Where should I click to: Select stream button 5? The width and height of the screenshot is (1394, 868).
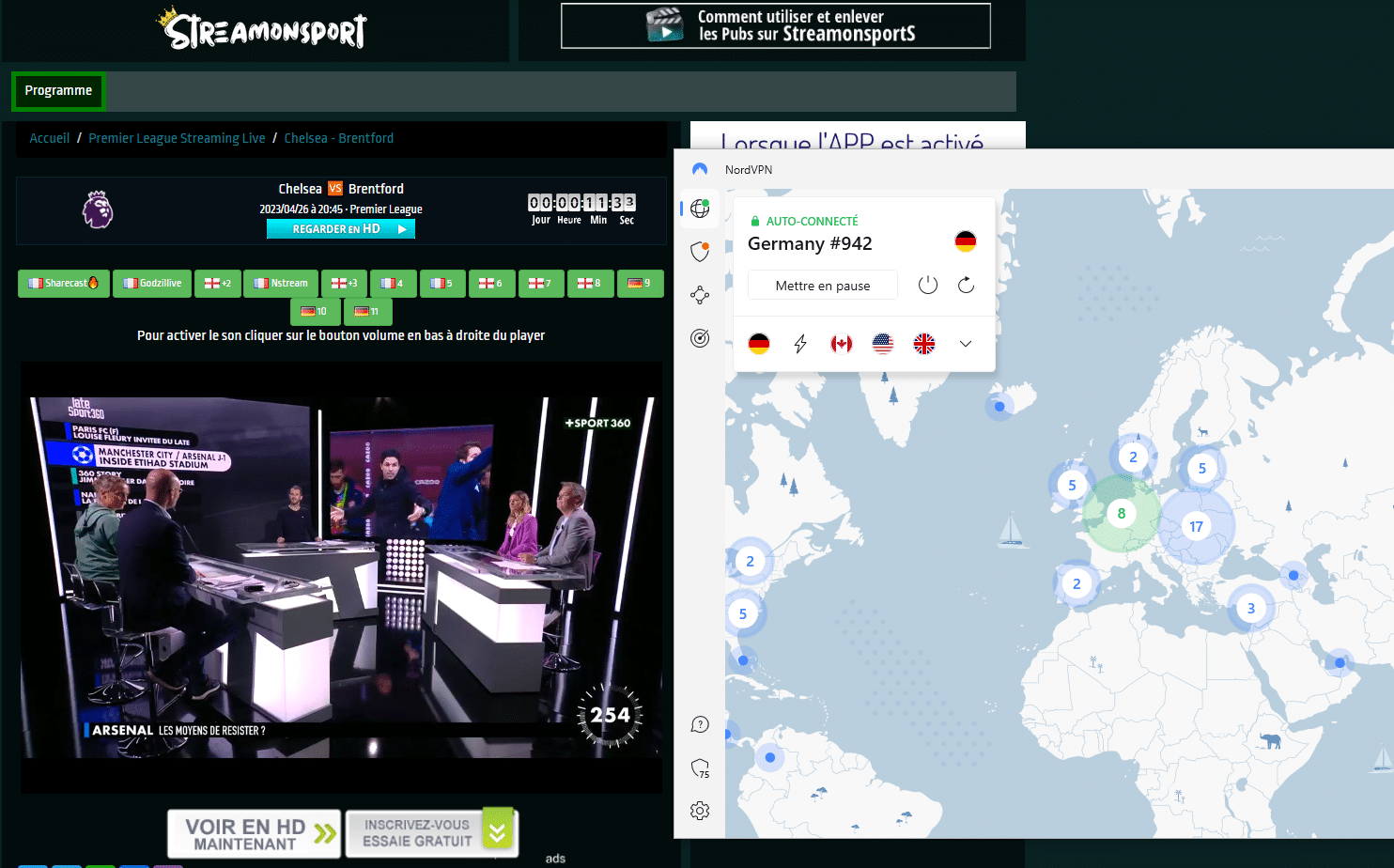click(x=442, y=283)
